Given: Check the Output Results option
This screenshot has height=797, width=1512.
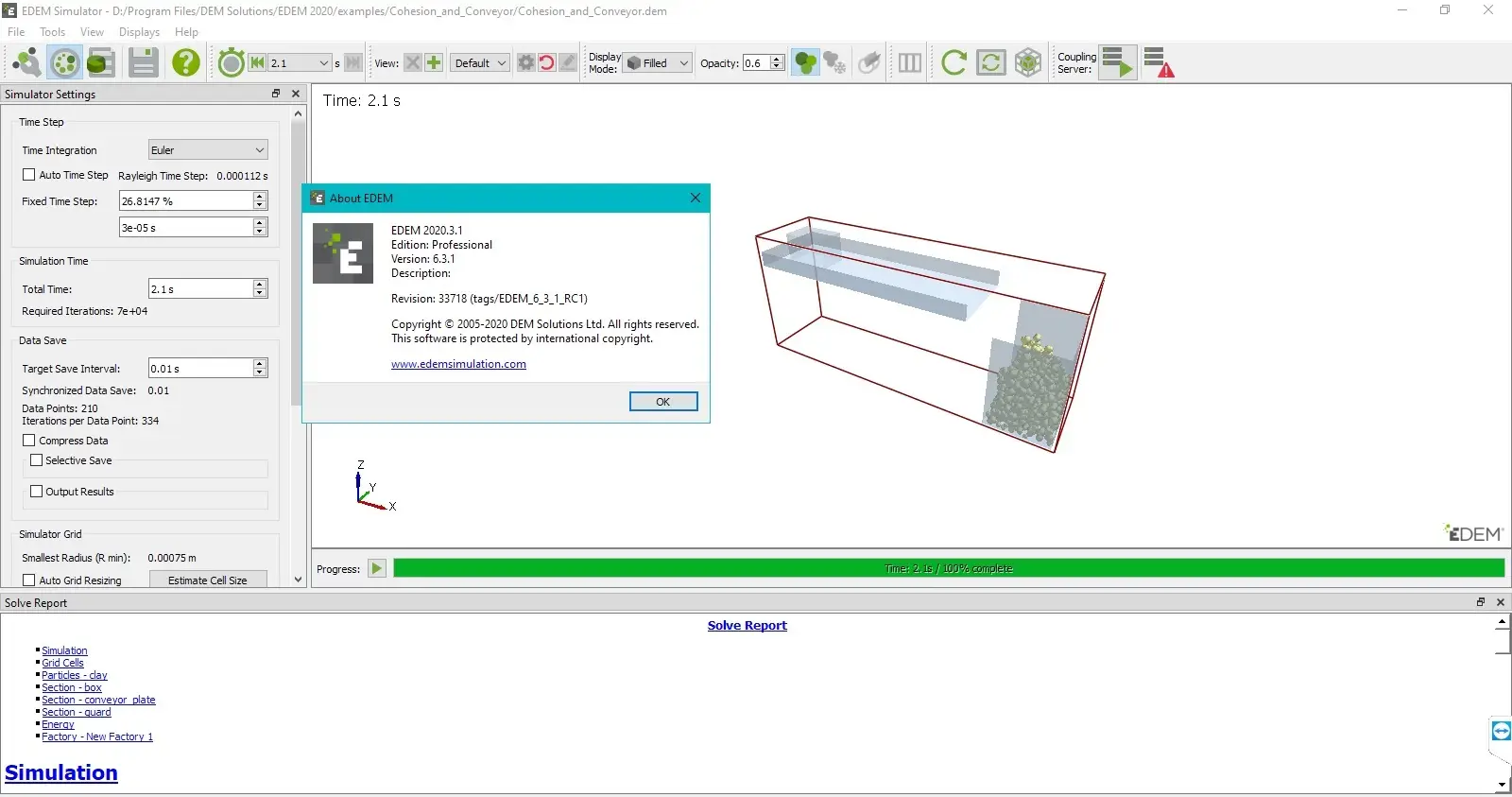Looking at the screenshot, I should (37, 492).
